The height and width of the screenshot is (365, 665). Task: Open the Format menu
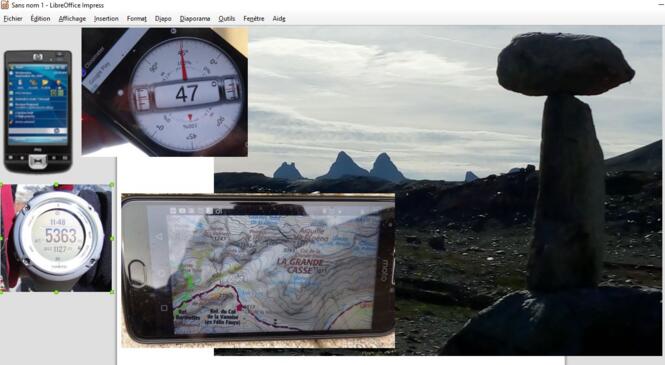click(x=137, y=19)
